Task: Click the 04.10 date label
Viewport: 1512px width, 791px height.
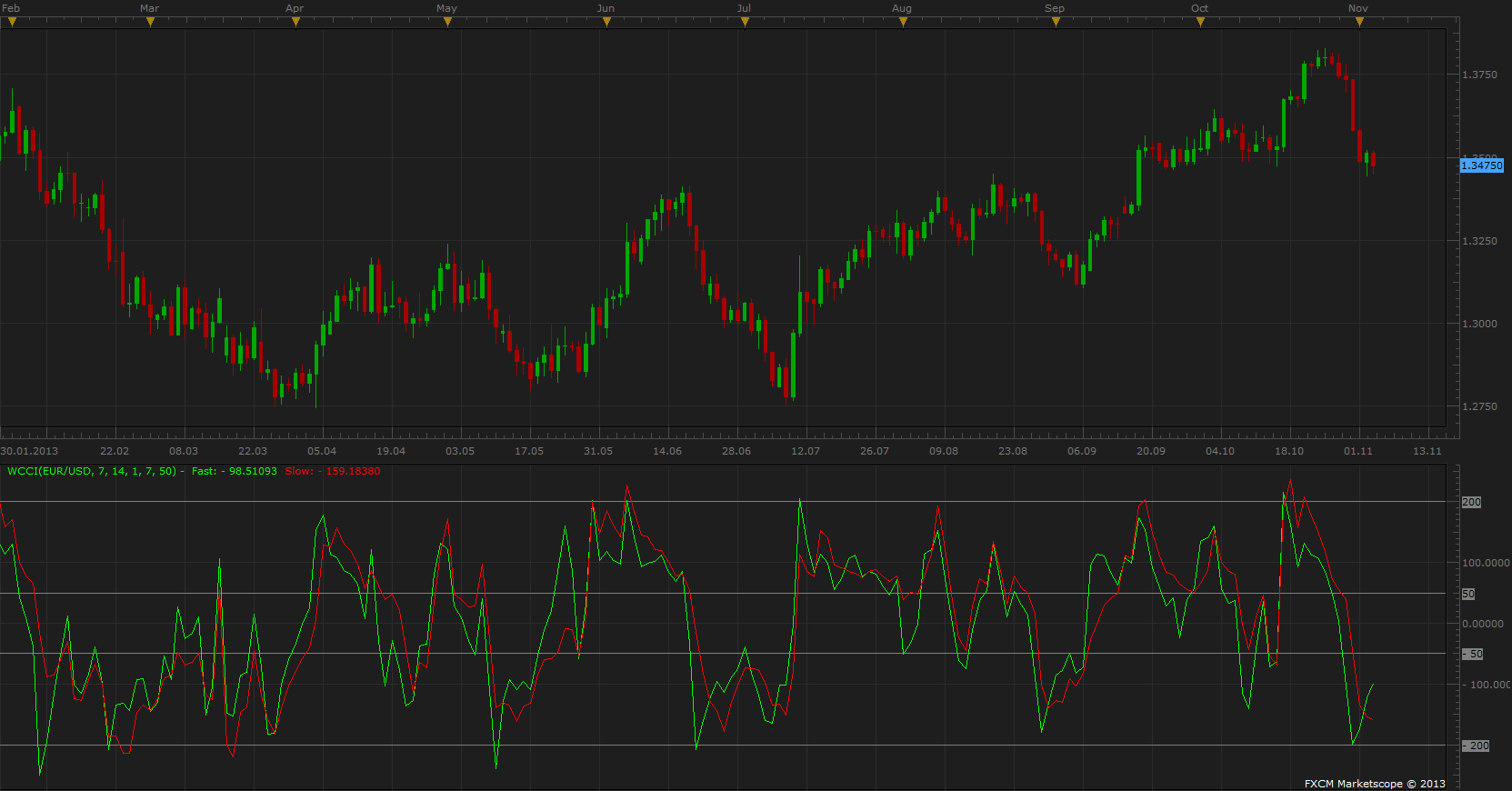Action: point(1220,451)
